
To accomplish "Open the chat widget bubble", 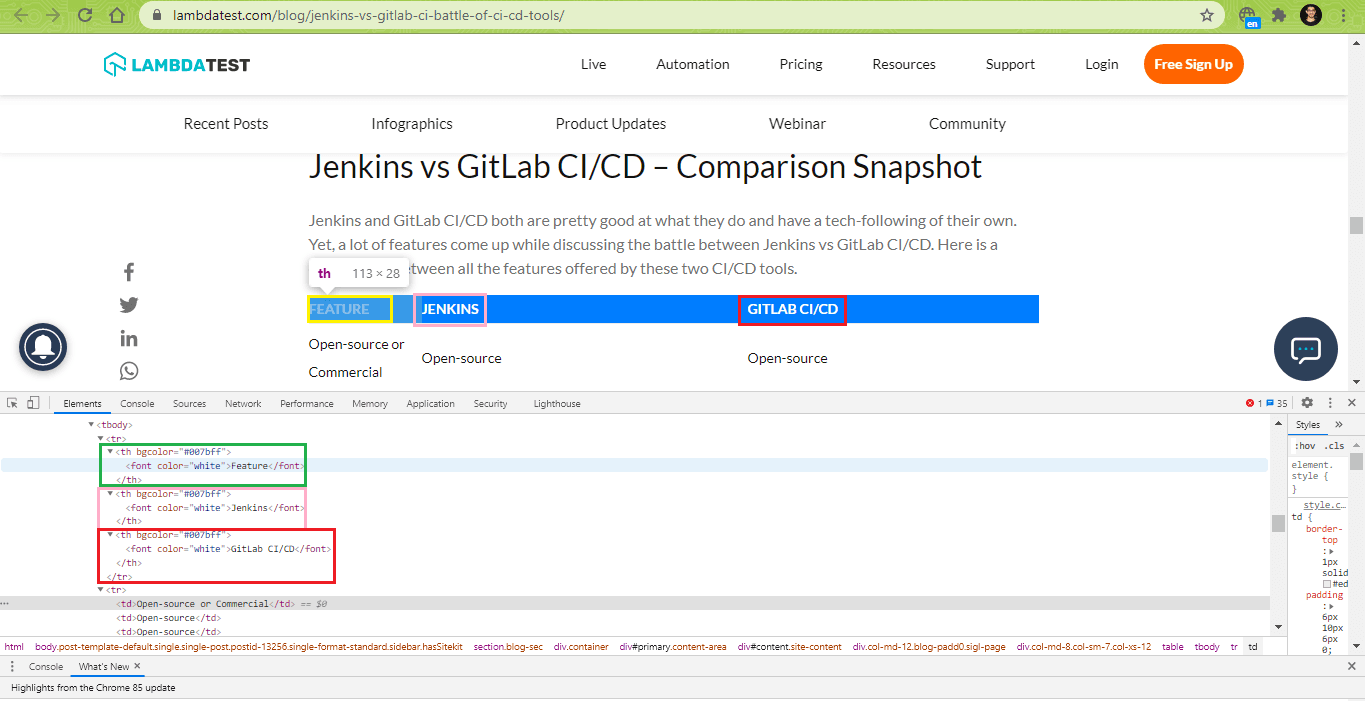I will pyautogui.click(x=1306, y=349).
